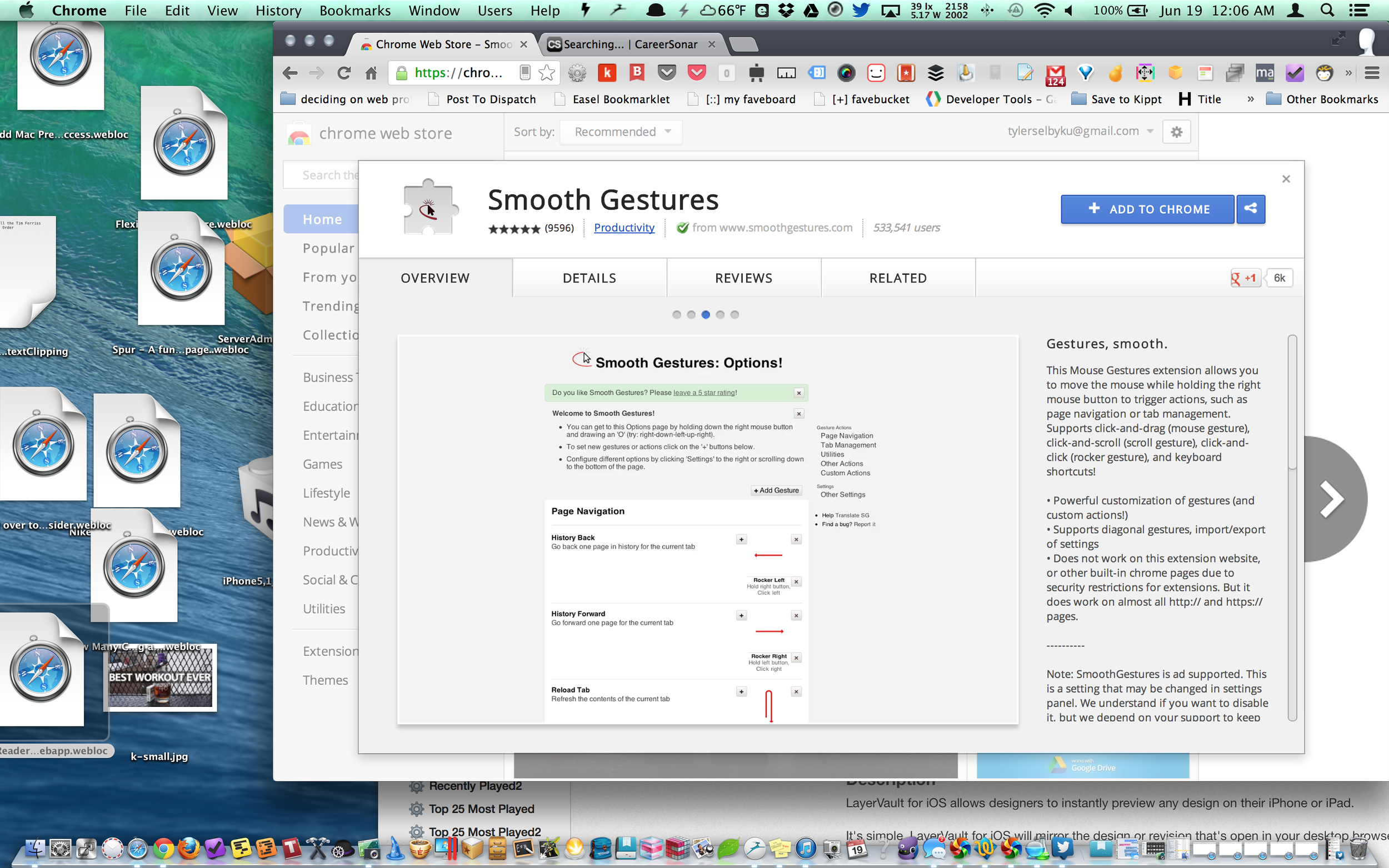Select the fifth screenshot carousel dot

pos(735,314)
